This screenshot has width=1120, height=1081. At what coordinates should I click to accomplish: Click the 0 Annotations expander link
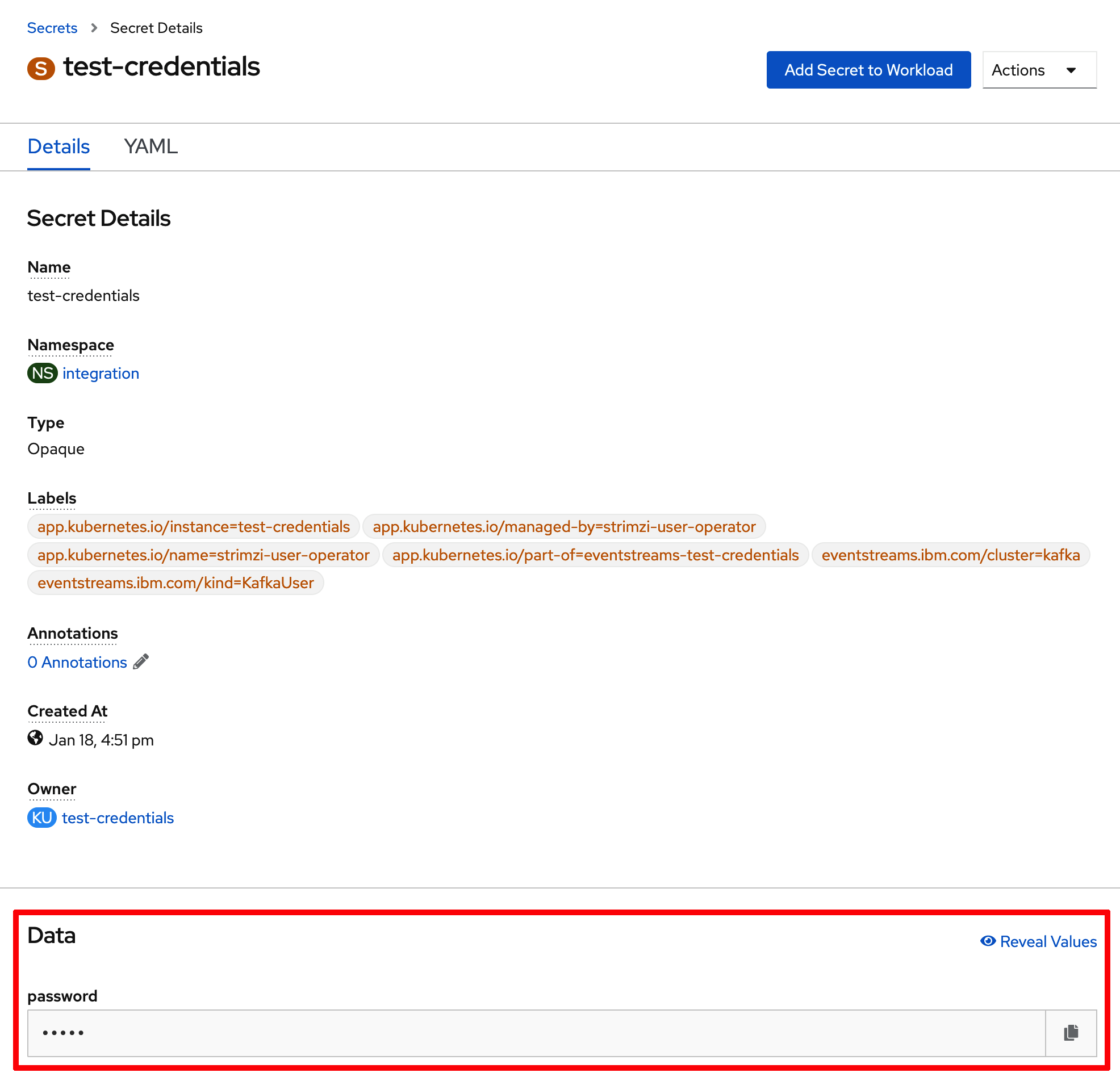pos(75,662)
